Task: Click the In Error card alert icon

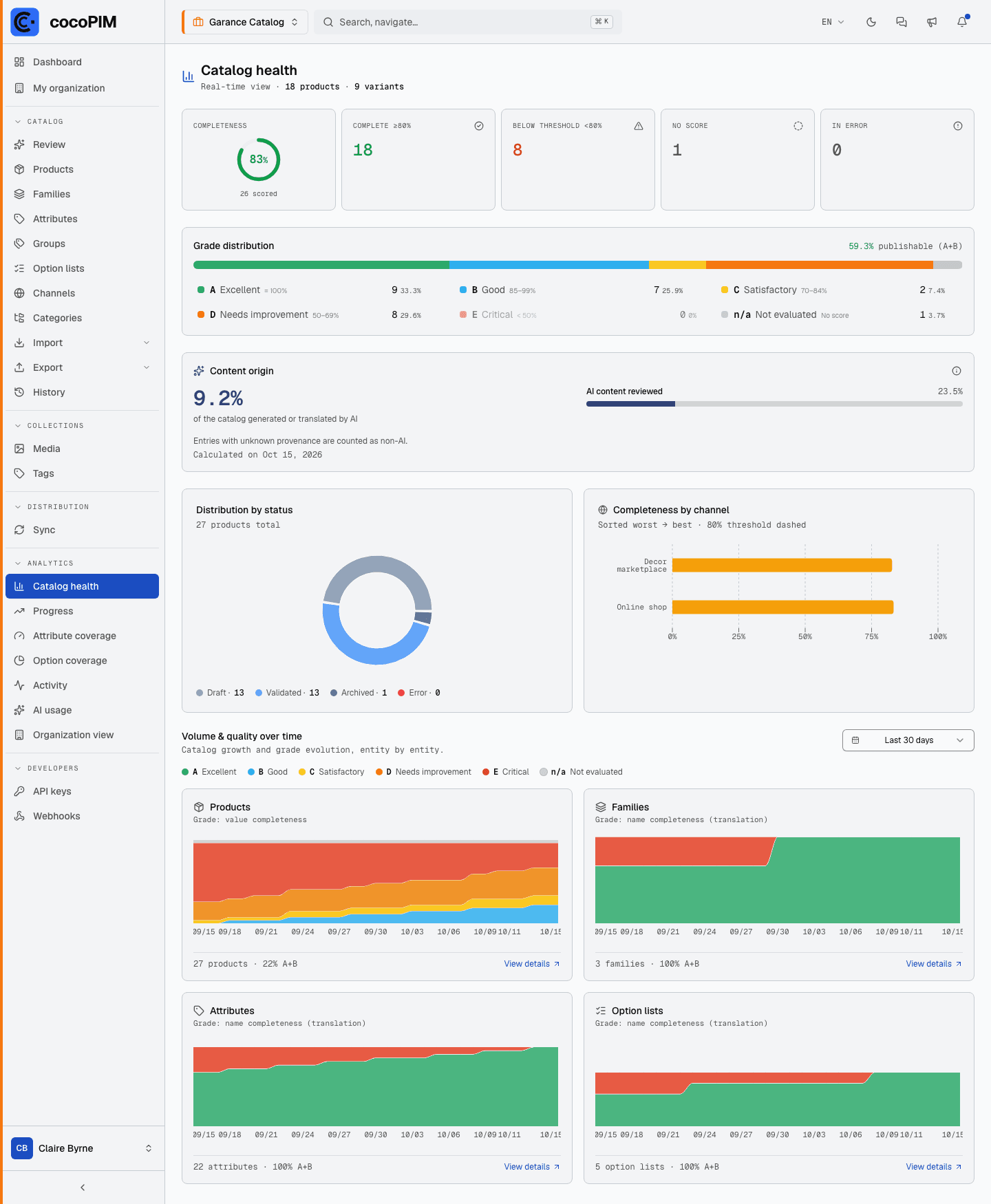Action: (958, 126)
